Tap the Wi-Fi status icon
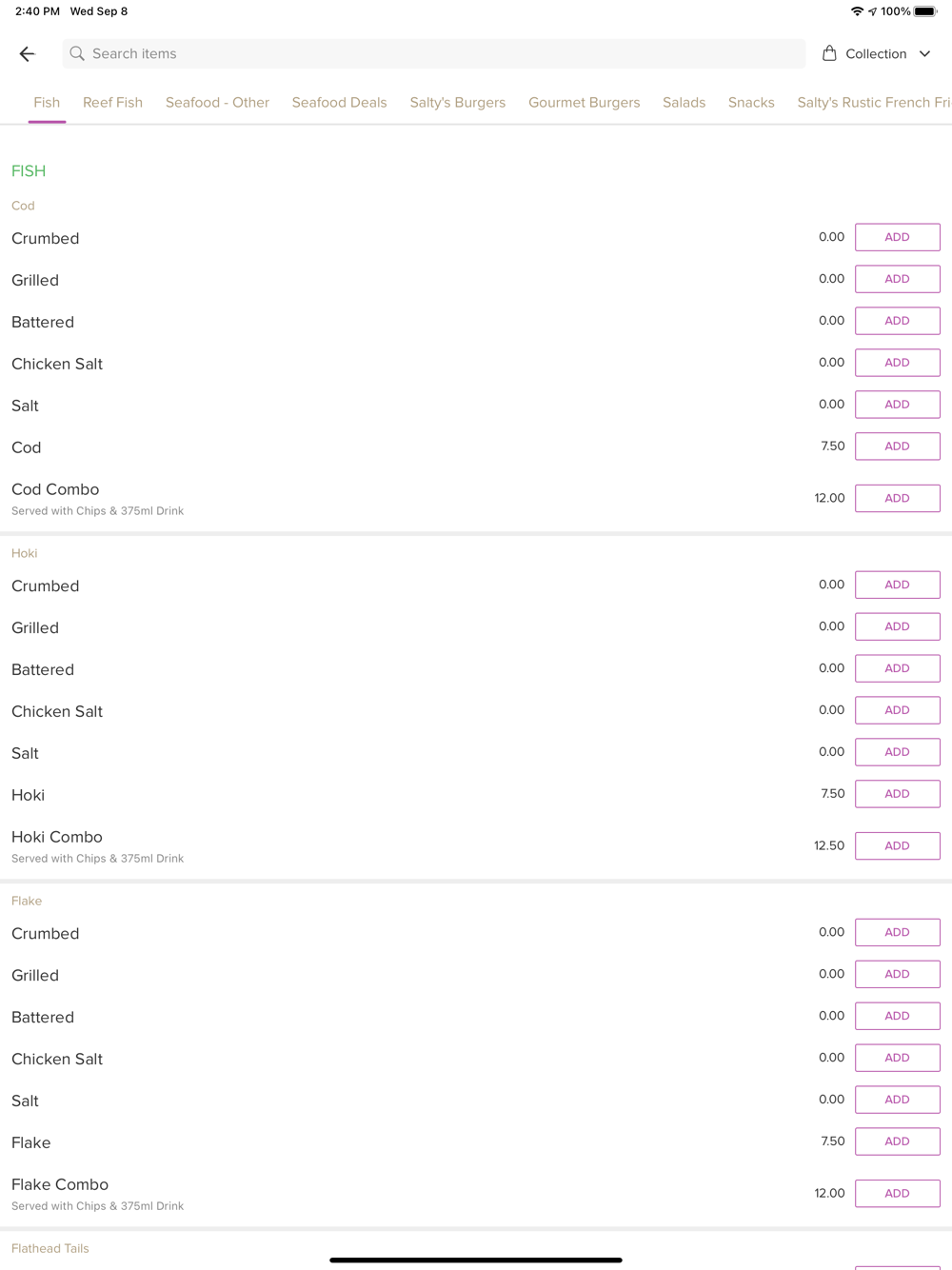The image size is (952, 1270). 857,11
